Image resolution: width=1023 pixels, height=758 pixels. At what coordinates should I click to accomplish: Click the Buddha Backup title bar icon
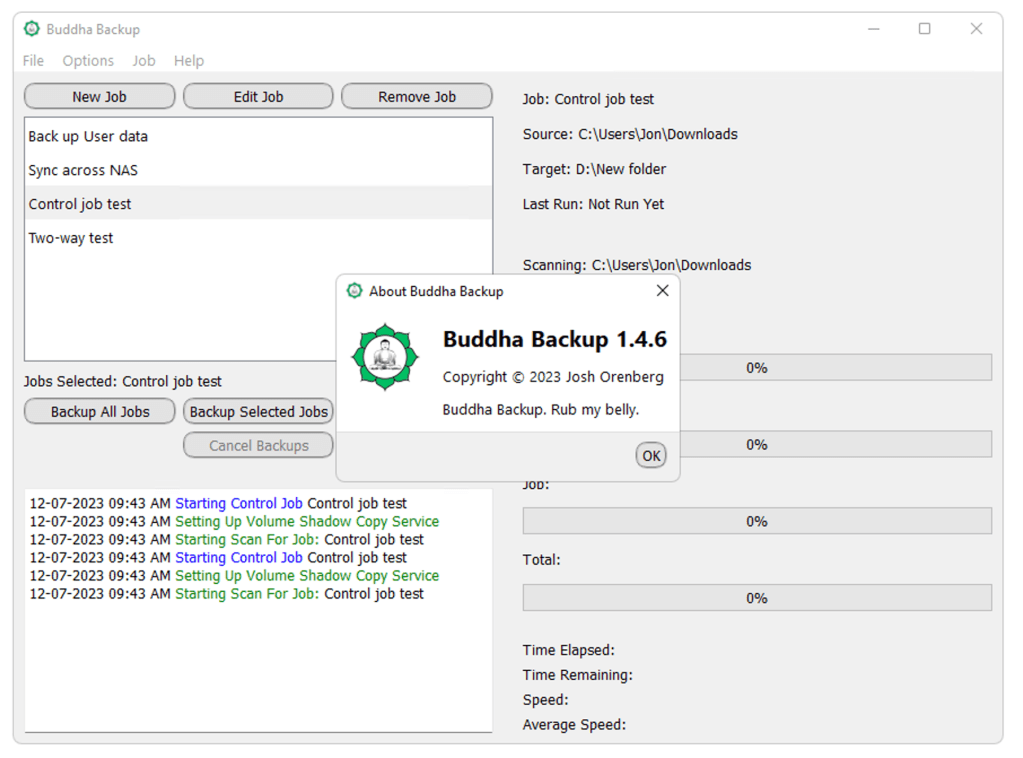pos(32,29)
